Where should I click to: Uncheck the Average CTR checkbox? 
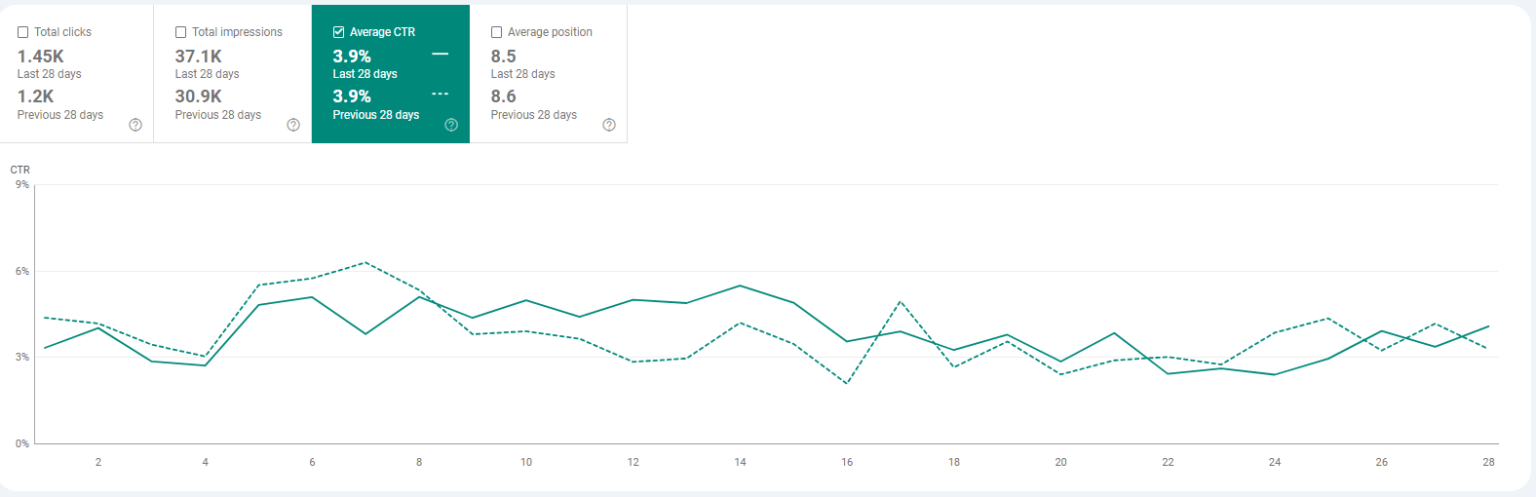[338, 32]
